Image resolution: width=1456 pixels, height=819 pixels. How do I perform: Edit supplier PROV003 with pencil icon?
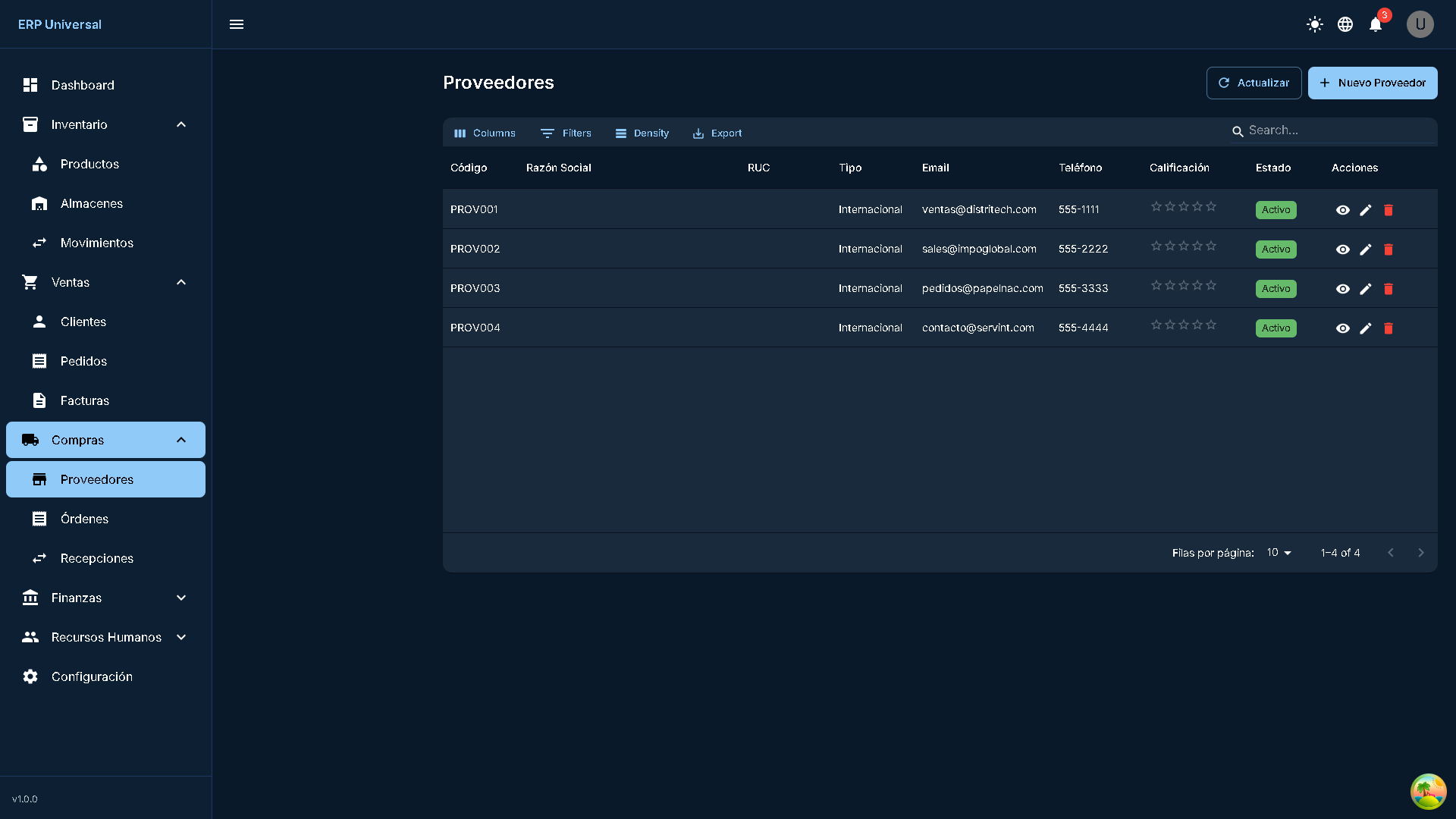(x=1366, y=289)
